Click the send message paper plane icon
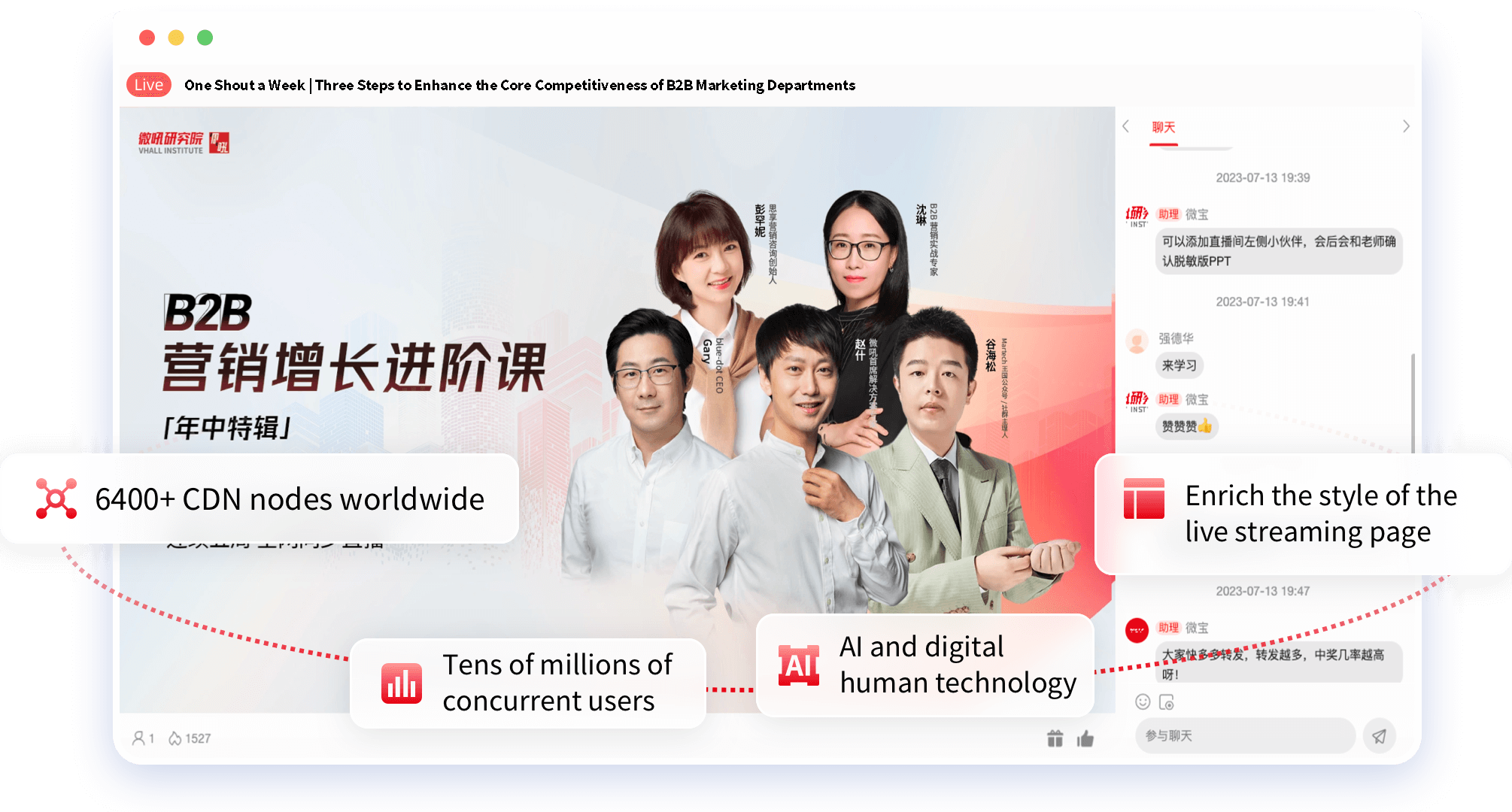 click(x=1379, y=736)
